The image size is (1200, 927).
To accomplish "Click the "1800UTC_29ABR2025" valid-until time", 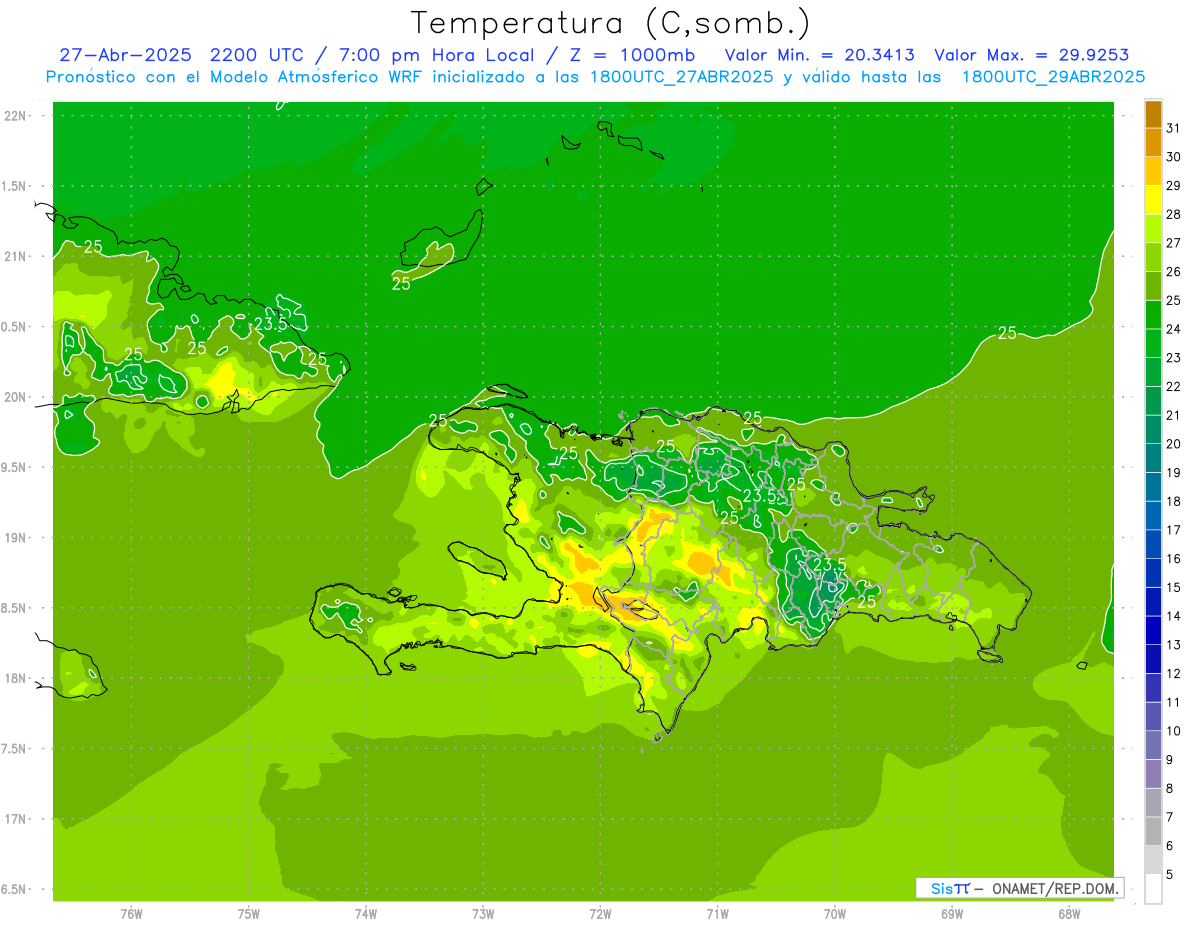I will click(1053, 77).
